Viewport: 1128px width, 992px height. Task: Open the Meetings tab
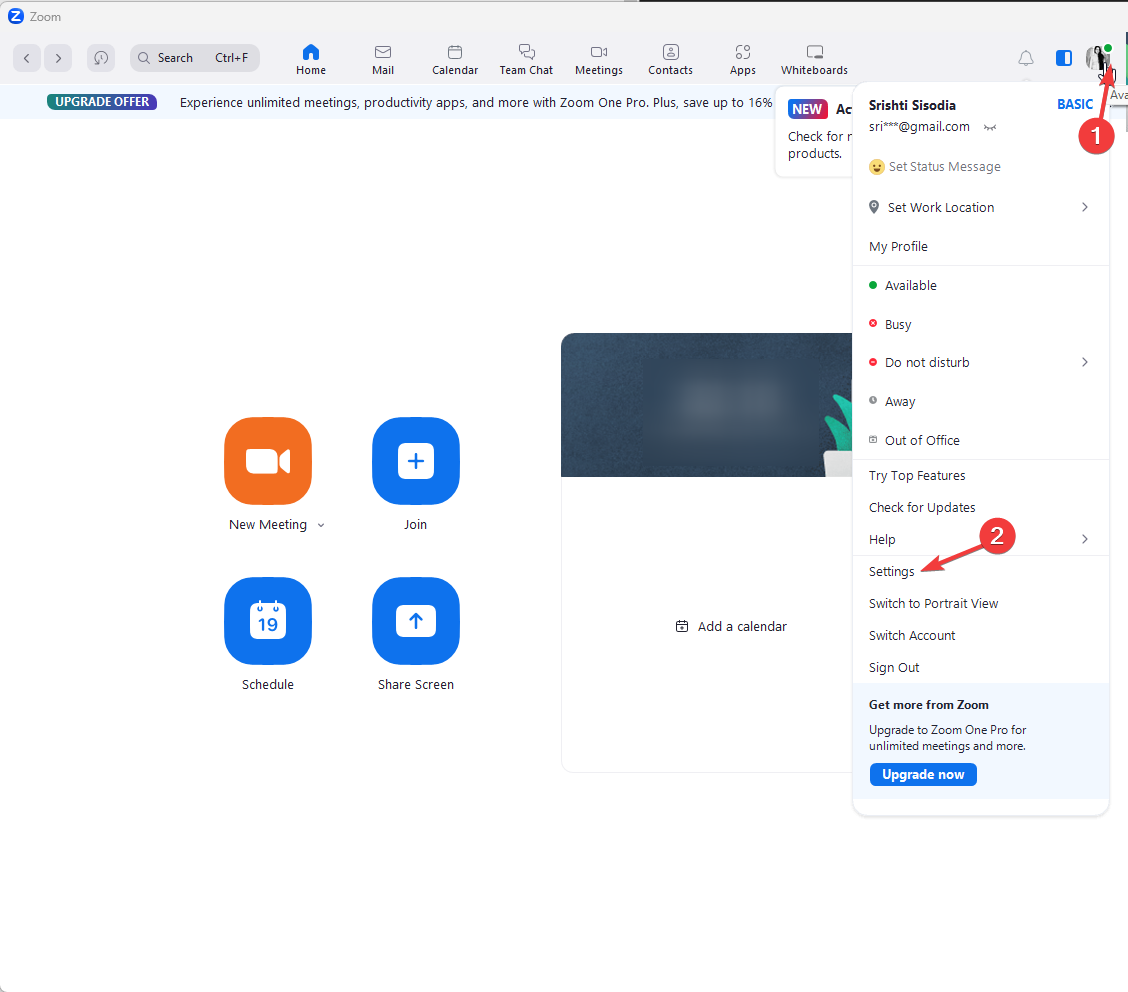599,60
